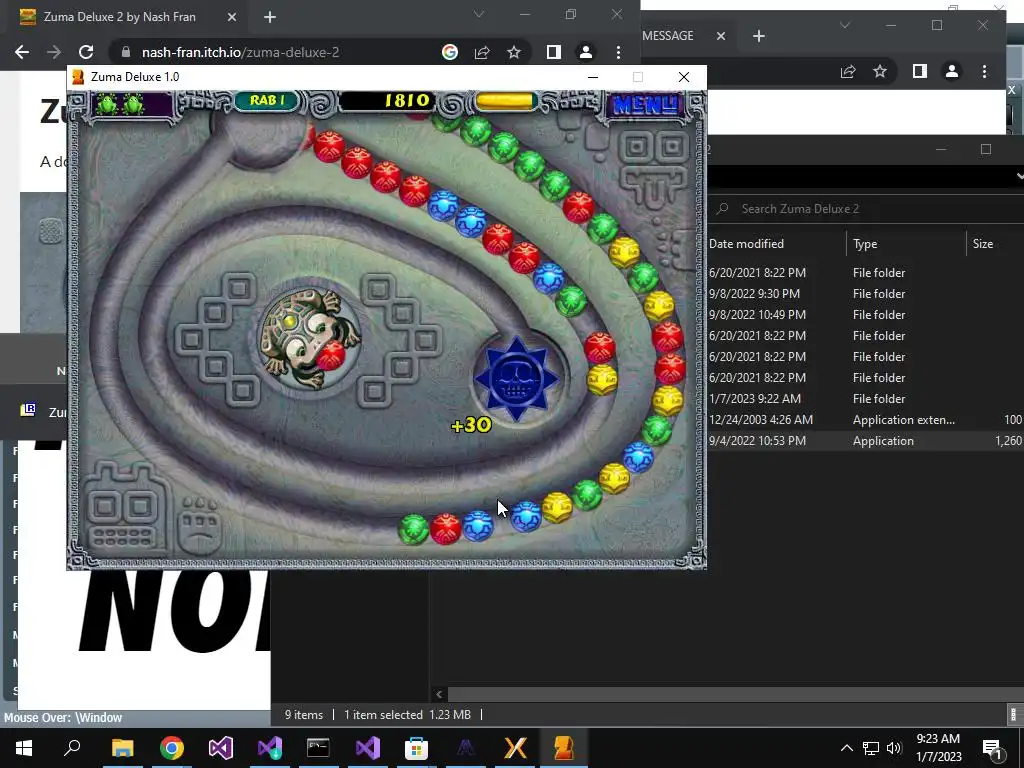
Task: Toggle side panel in front Chrome
Action: point(553,52)
